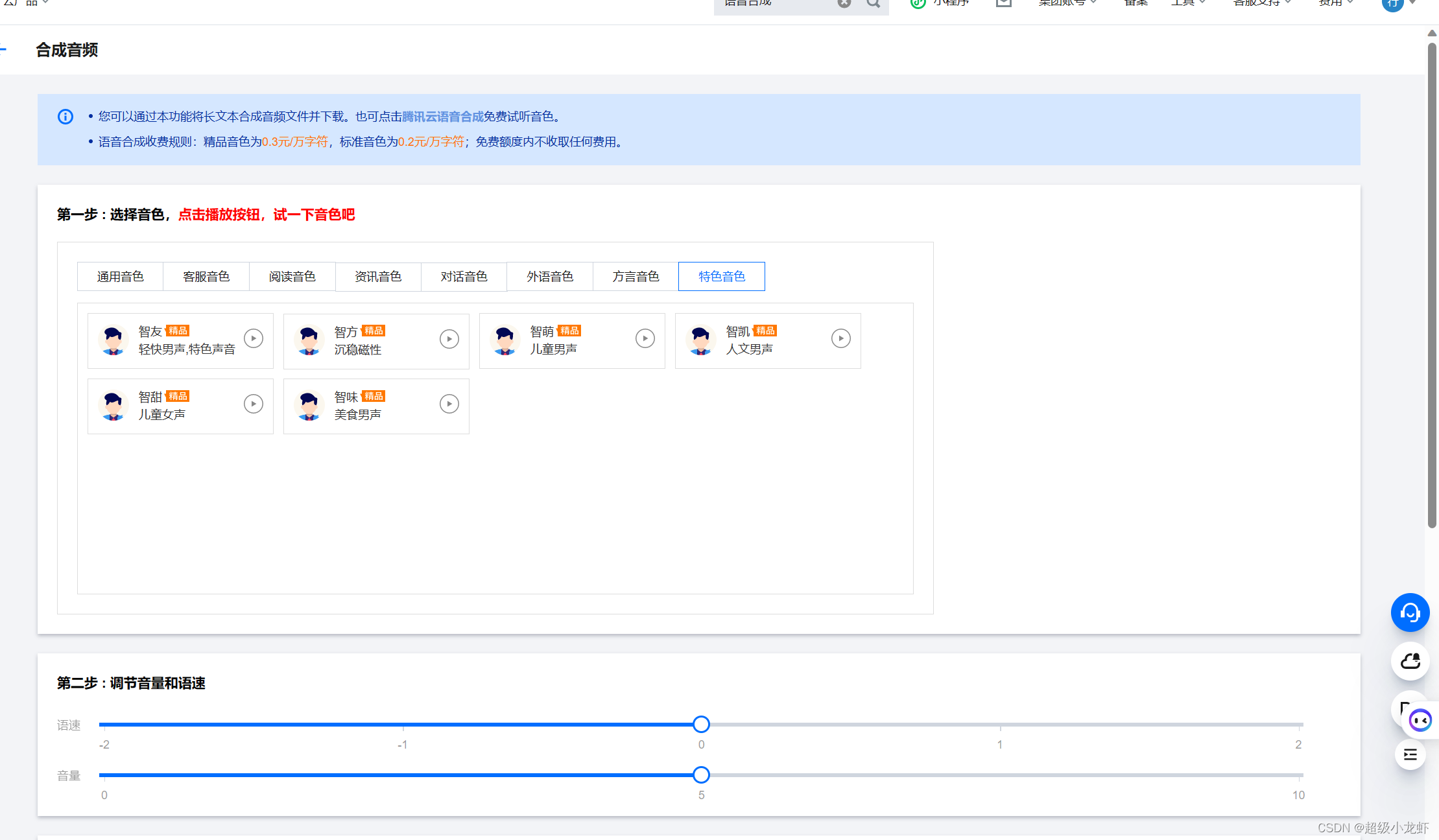This screenshot has height=840, width=1439.
Task: Click the cloud notification bell icon
Action: 1410,661
